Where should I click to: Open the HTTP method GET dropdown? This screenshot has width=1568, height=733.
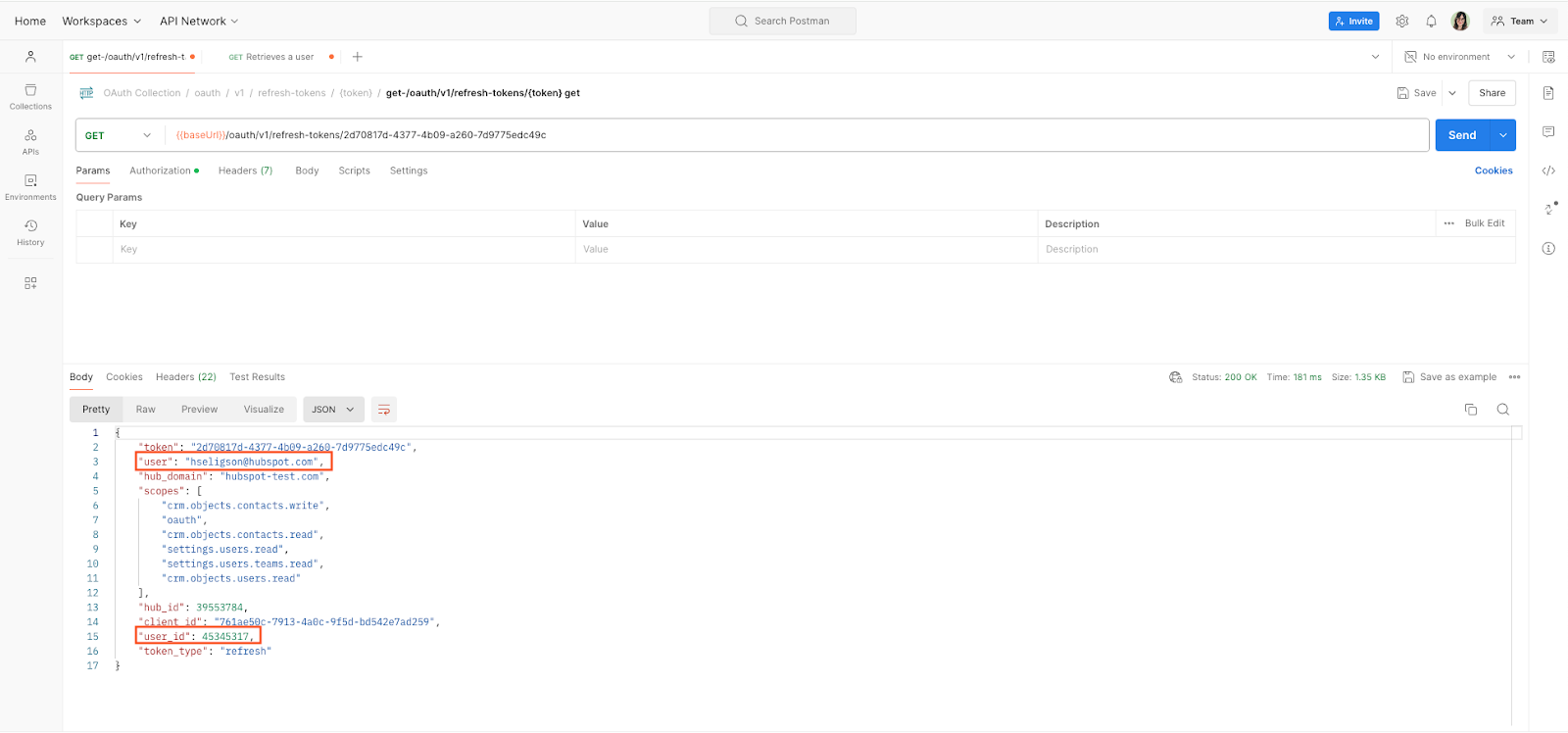click(120, 135)
